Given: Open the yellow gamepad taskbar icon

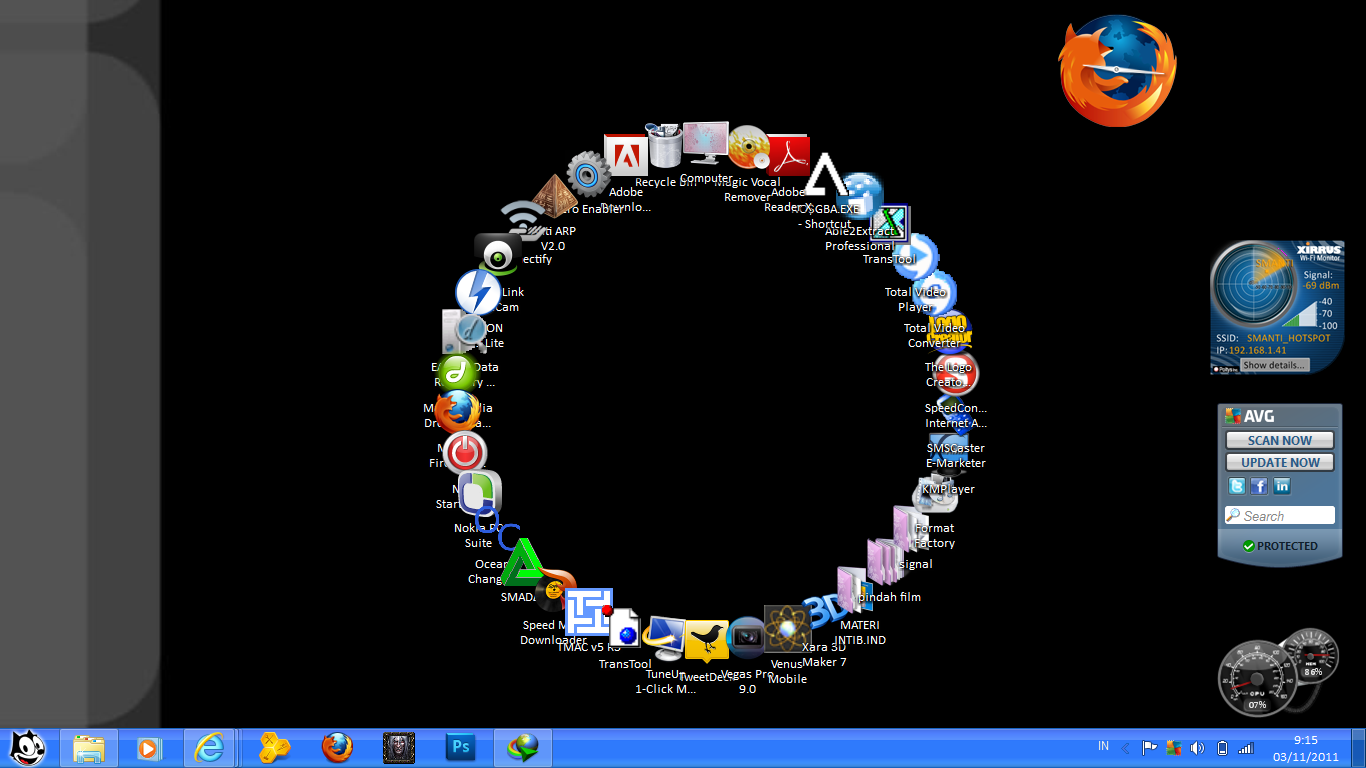Looking at the screenshot, I should coord(274,747).
